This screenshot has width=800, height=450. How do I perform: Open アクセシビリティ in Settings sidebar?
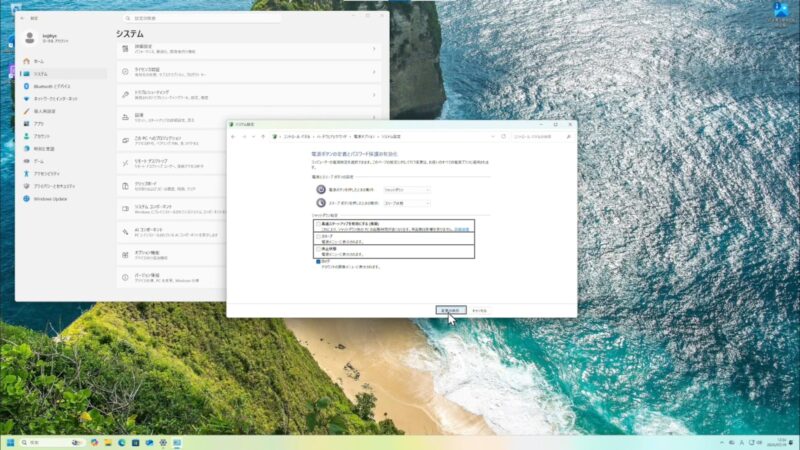click(63, 173)
